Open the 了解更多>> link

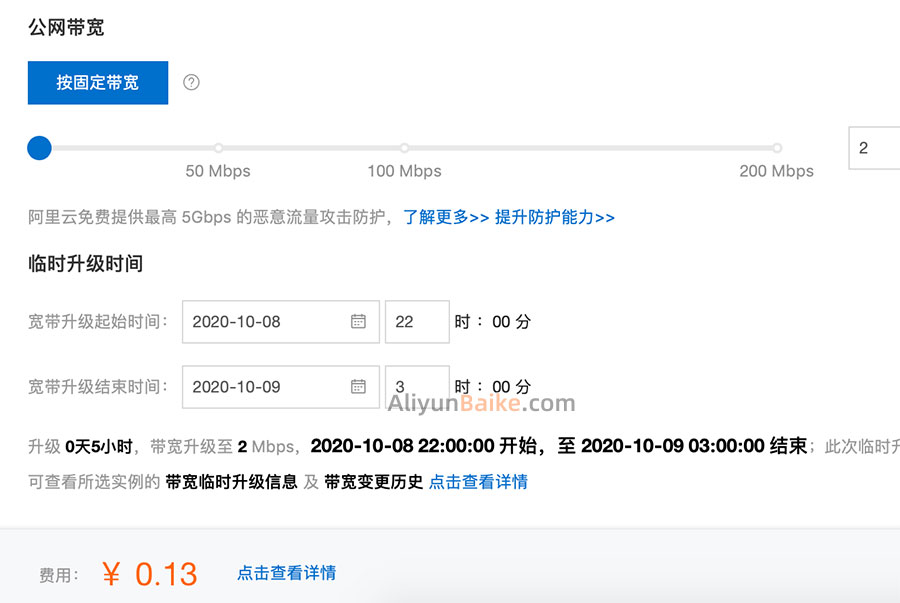446,217
